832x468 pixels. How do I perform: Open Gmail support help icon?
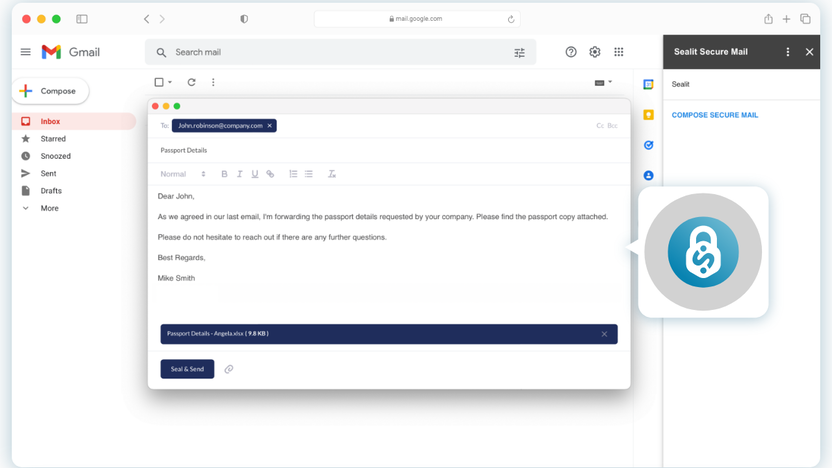pyautogui.click(x=571, y=52)
